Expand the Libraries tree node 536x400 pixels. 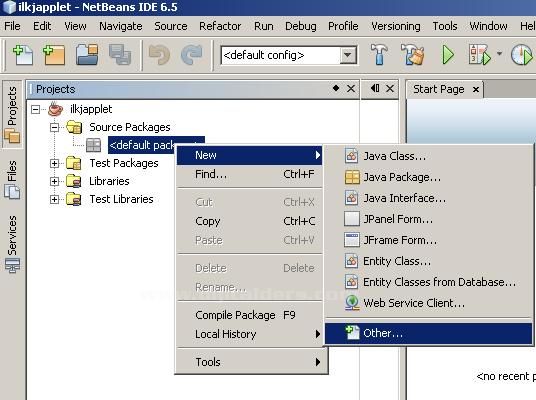point(54,181)
